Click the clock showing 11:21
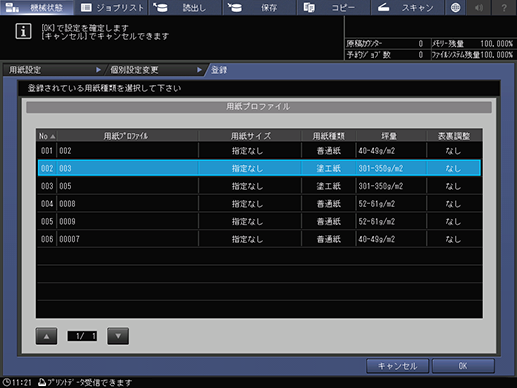517x388 pixels. click(x=17, y=383)
